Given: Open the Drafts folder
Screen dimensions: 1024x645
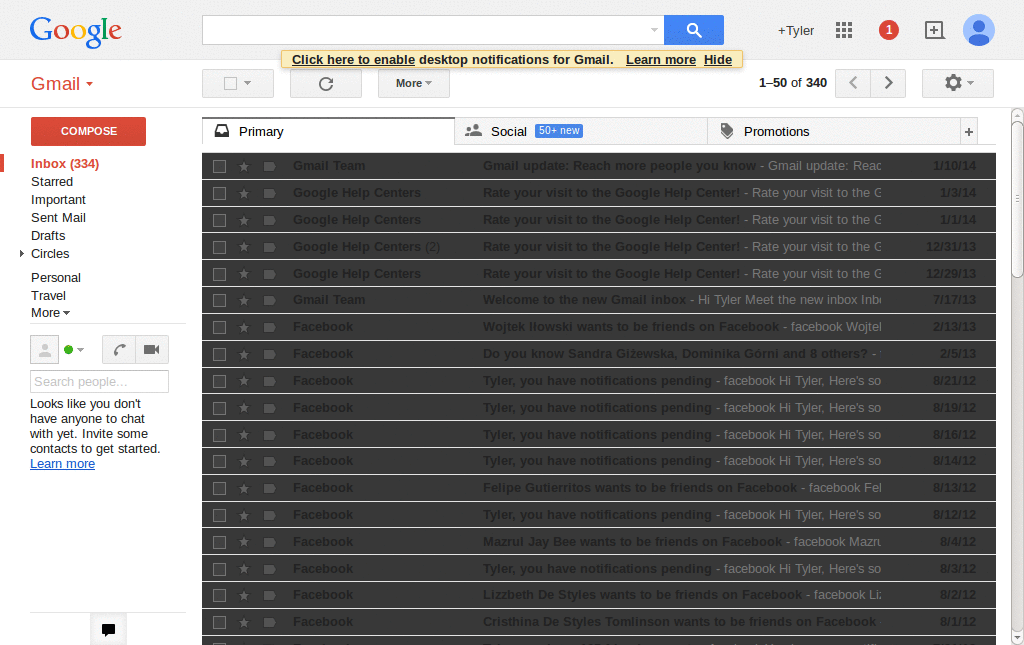Looking at the screenshot, I should 48,236.
